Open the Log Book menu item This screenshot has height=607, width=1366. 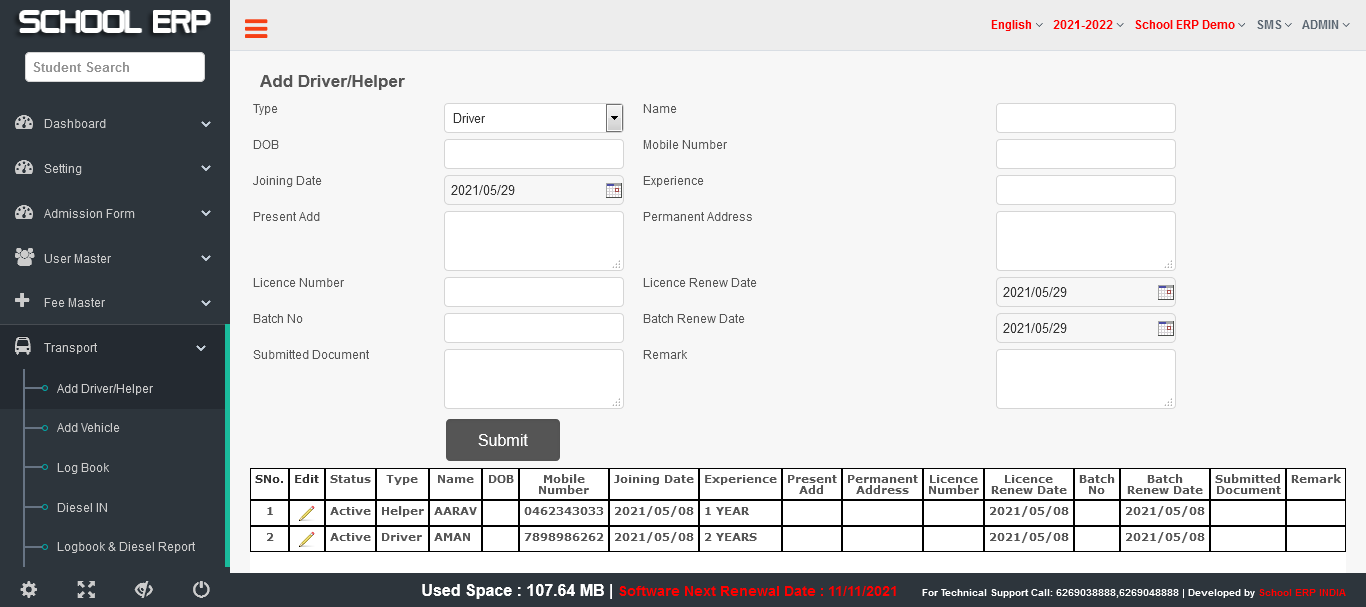83,468
